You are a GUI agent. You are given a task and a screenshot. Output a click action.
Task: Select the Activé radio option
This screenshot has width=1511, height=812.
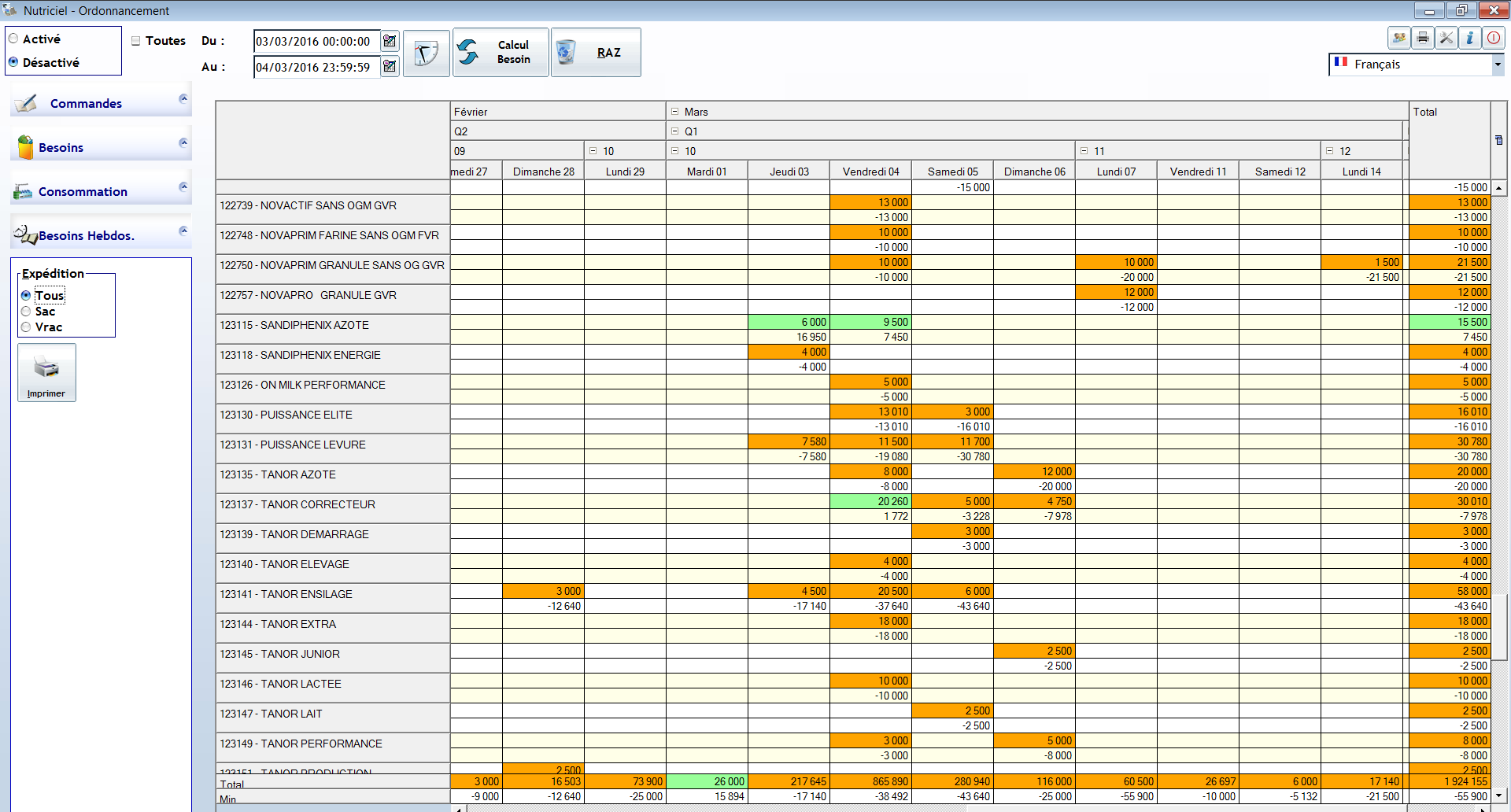(13, 39)
